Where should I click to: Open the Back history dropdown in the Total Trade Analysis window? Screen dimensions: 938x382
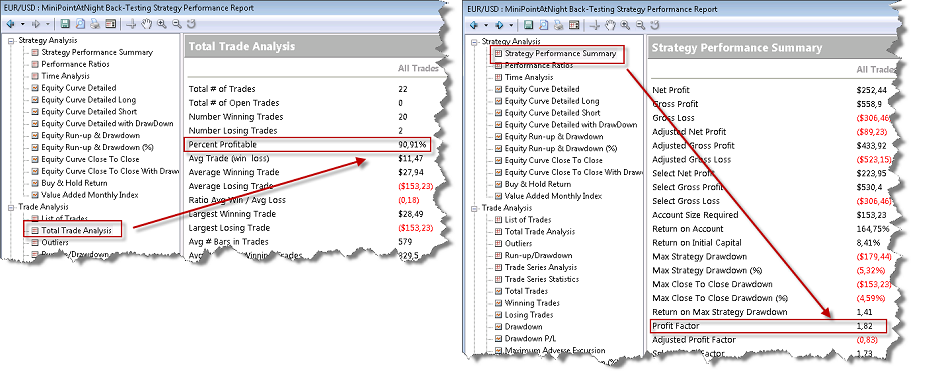click(23, 24)
